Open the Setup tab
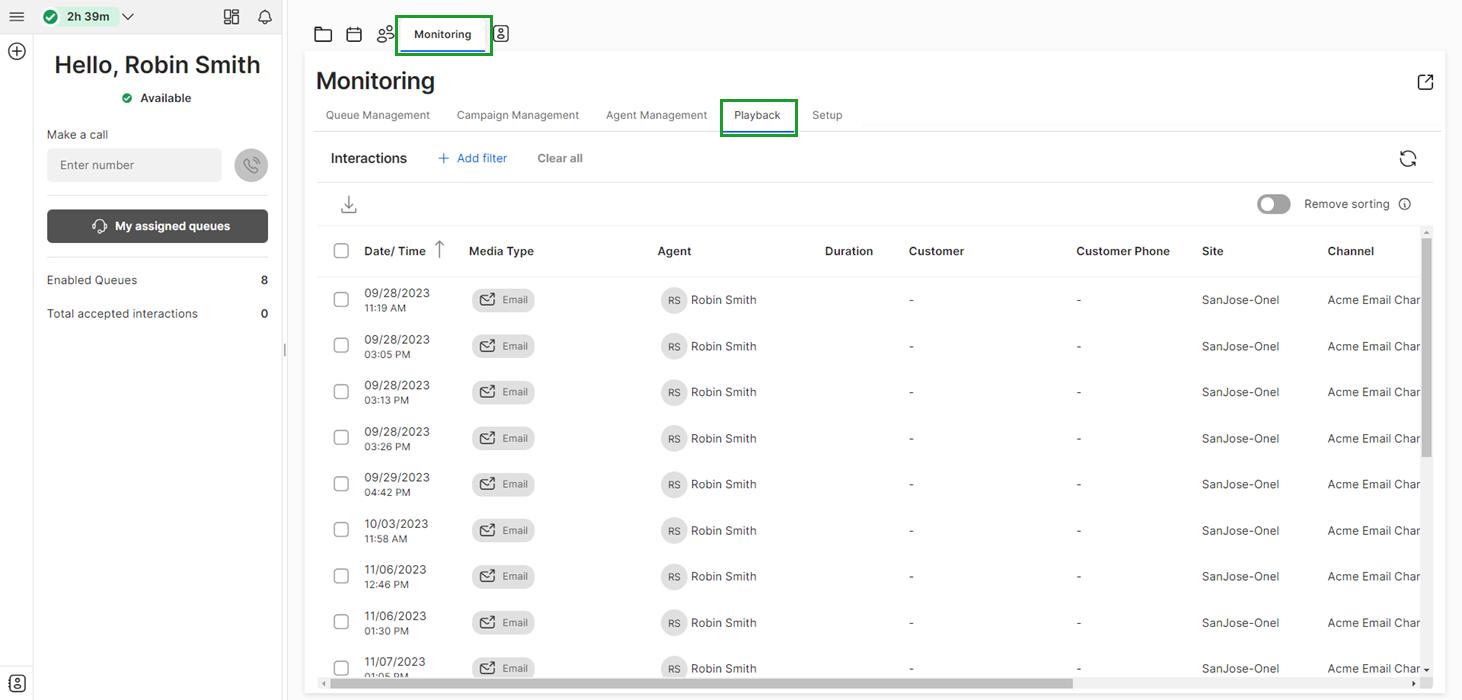This screenshot has height=700, width=1462. coord(827,115)
